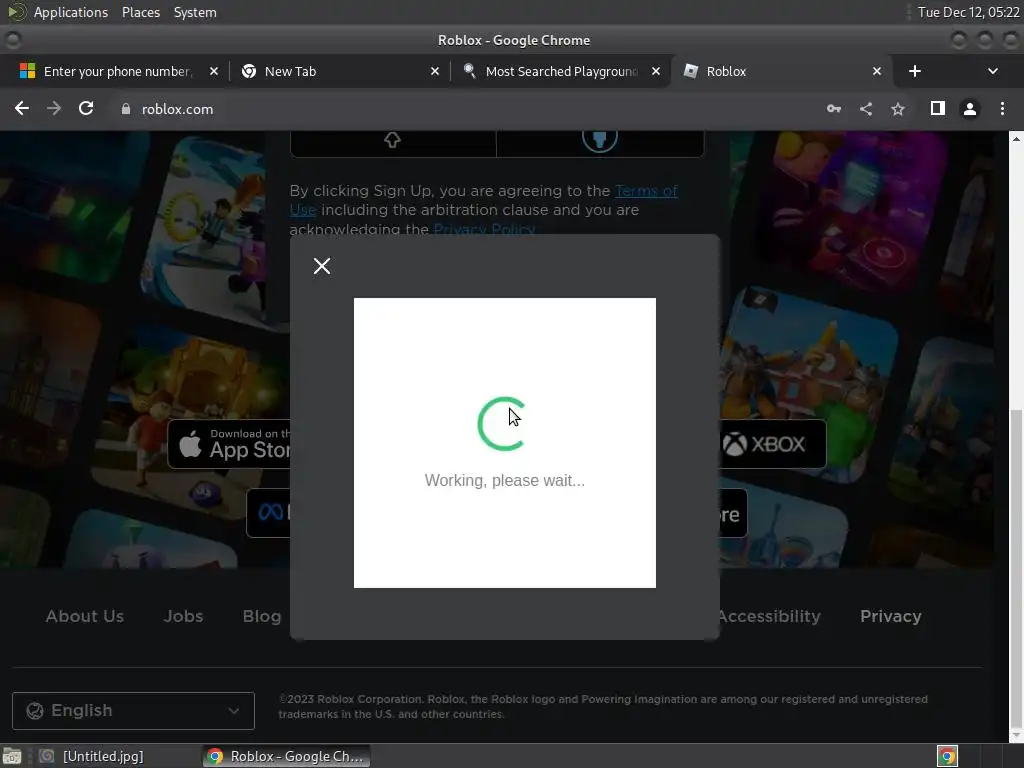Open a new browser tab
1024x768 pixels.
(915, 71)
